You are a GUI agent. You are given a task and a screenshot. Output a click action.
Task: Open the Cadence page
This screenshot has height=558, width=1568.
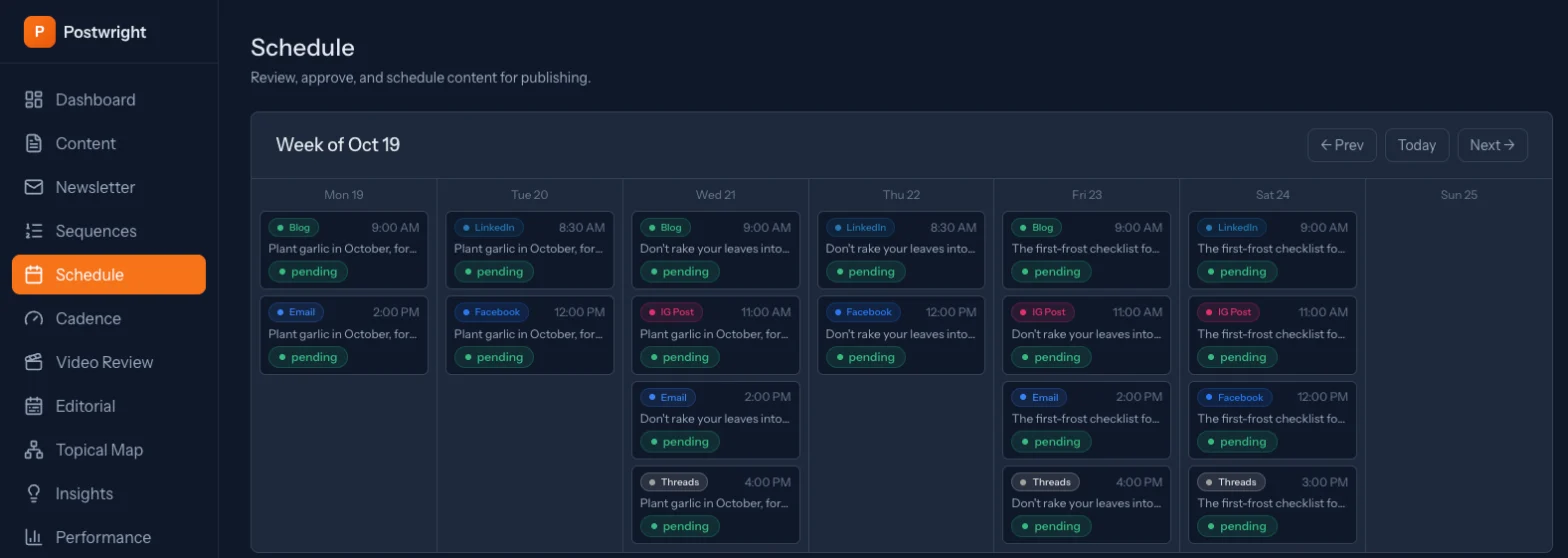[109, 319]
